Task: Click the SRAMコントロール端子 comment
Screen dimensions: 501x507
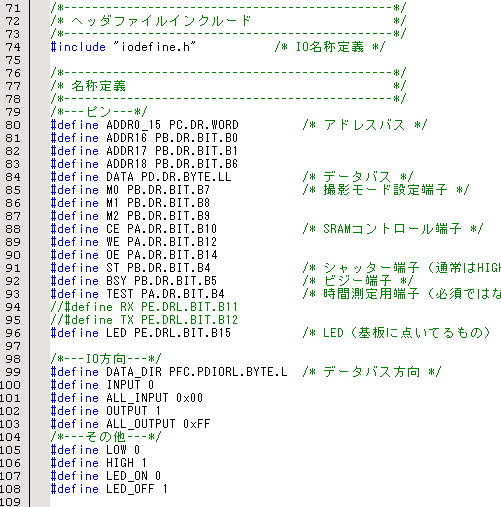Action: tap(392, 229)
